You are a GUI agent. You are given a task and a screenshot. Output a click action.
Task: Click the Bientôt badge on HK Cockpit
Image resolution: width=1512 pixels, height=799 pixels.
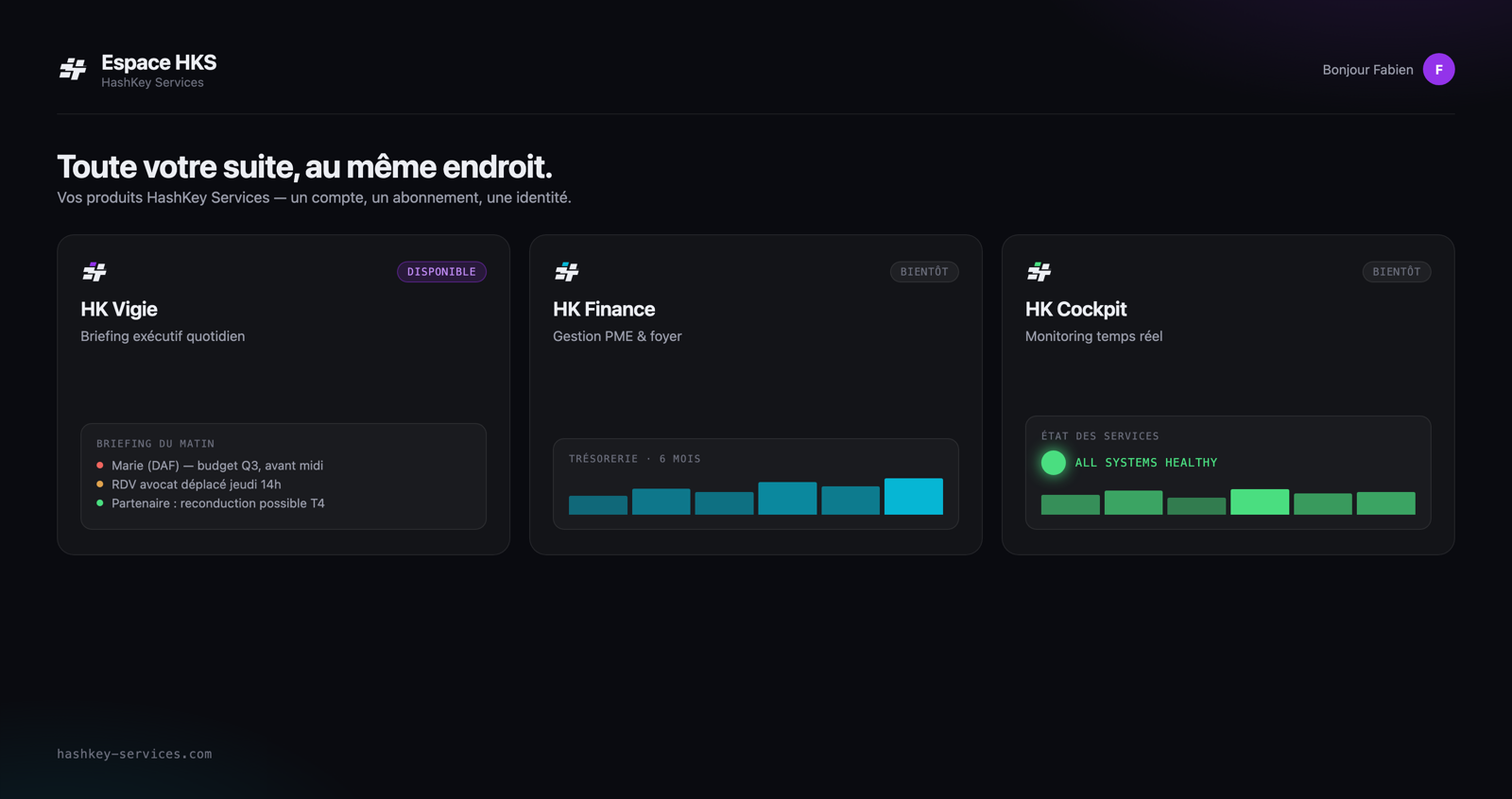pos(1397,272)
